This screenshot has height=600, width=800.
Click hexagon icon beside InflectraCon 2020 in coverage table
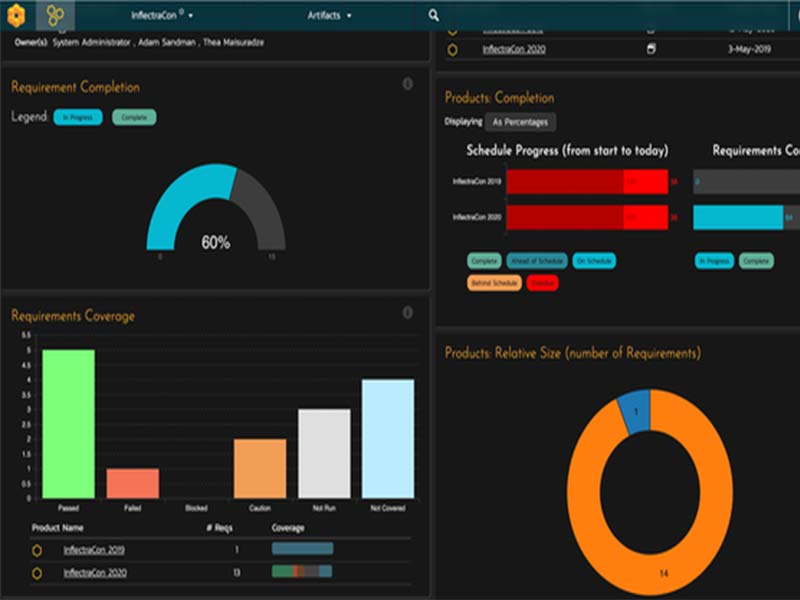click(37, 573)
